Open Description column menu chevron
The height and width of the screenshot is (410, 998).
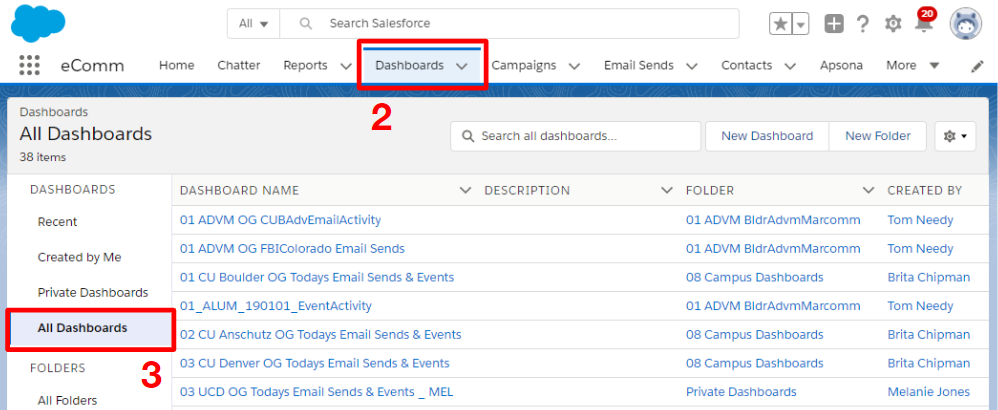click(x=667, y=190)
